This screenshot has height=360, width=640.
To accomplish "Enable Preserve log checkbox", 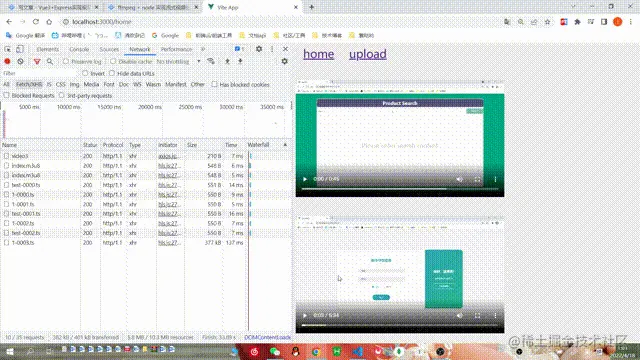I will tap(66, 61).
